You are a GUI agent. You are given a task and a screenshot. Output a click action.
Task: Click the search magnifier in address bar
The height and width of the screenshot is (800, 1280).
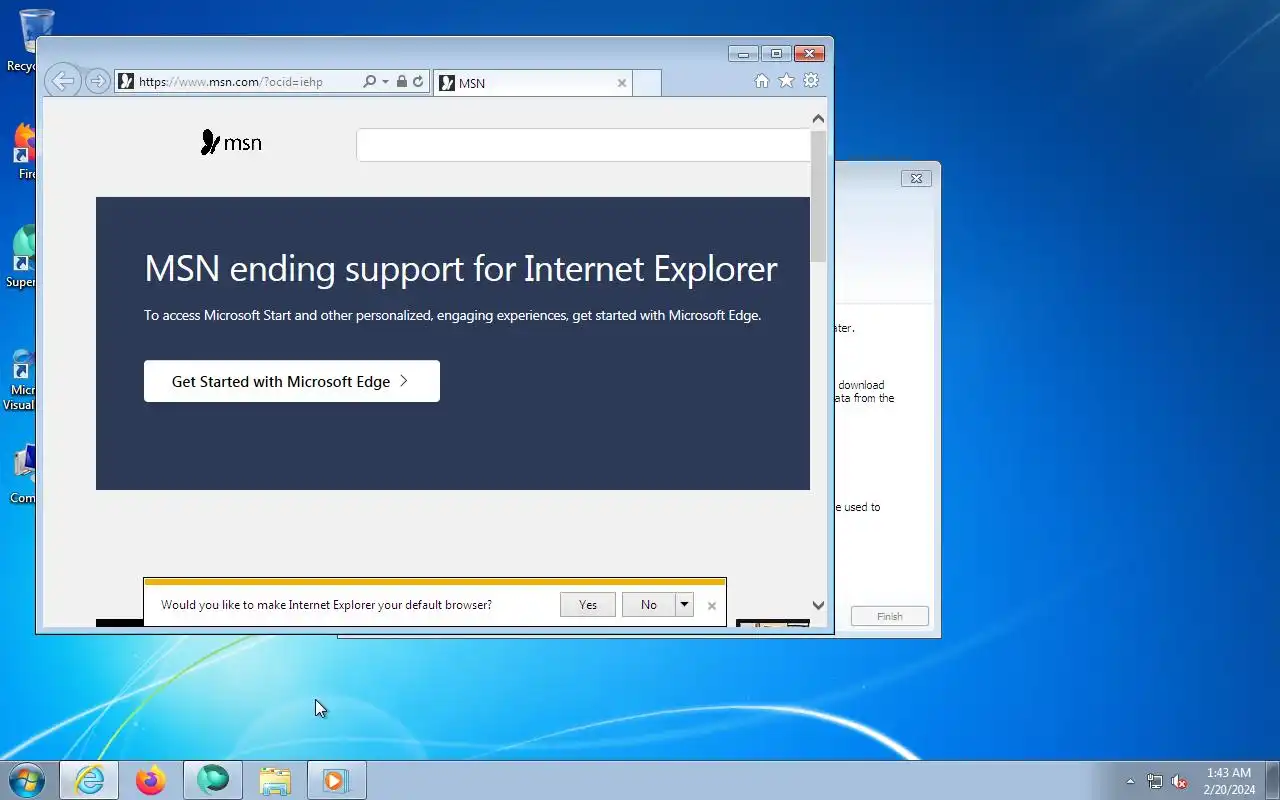pos(369,82)
